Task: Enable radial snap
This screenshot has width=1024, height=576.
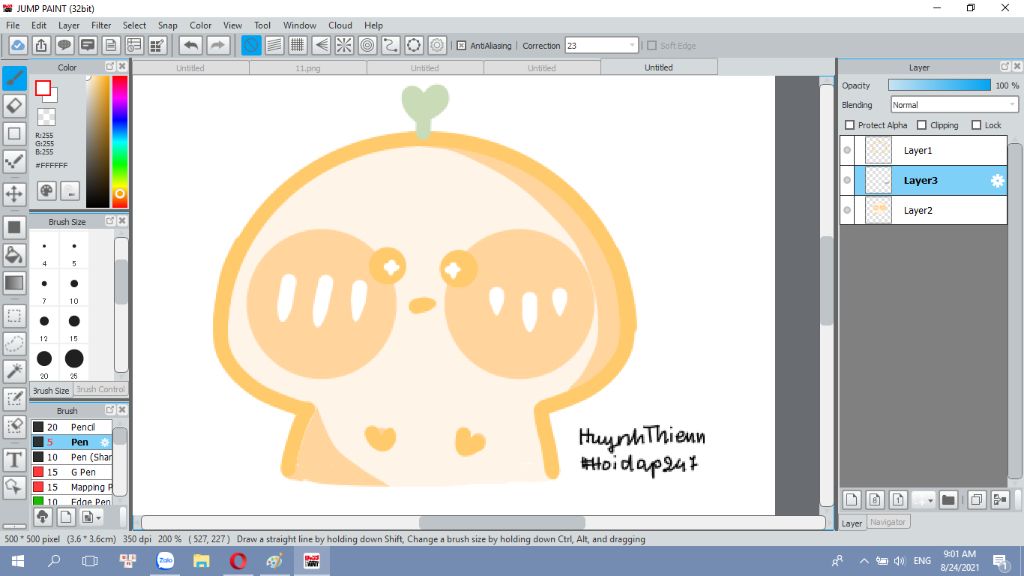Action: pyautogui.click(x=344, y=45)
